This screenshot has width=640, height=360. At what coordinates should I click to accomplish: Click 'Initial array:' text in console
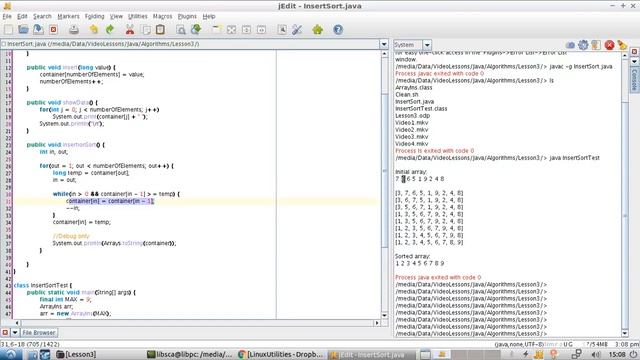411,172
